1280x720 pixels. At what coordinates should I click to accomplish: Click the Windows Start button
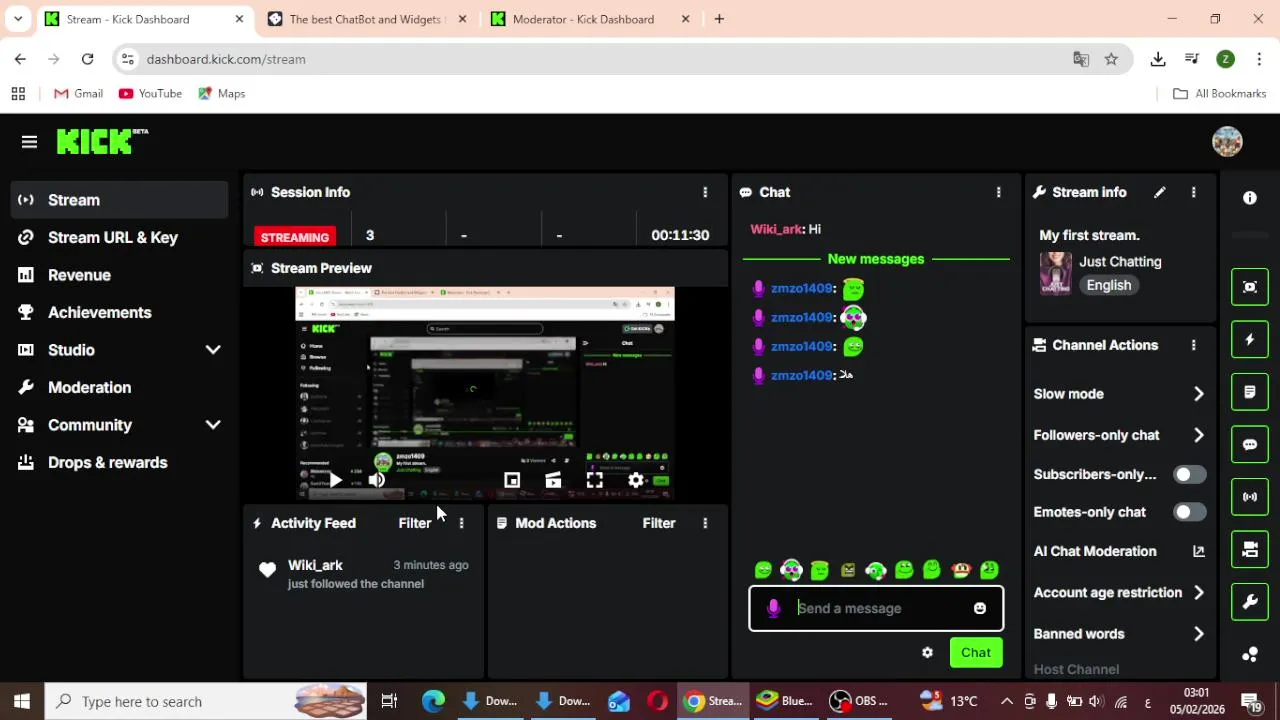pos(22,701)
